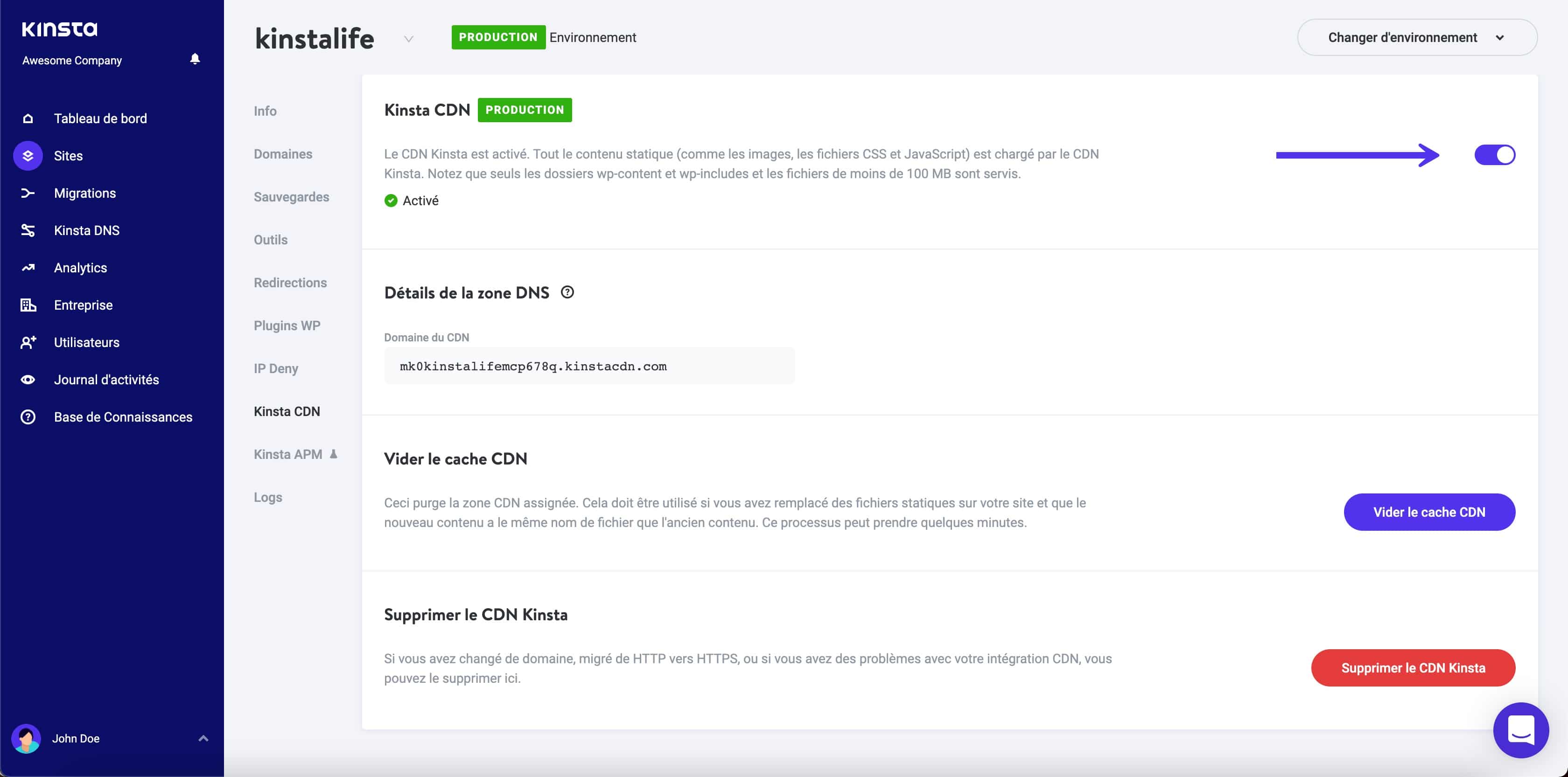Click the Tableau de bord home icon
Image resolution: width=1568 pixels, height=777 pixels.
(28, 118)
